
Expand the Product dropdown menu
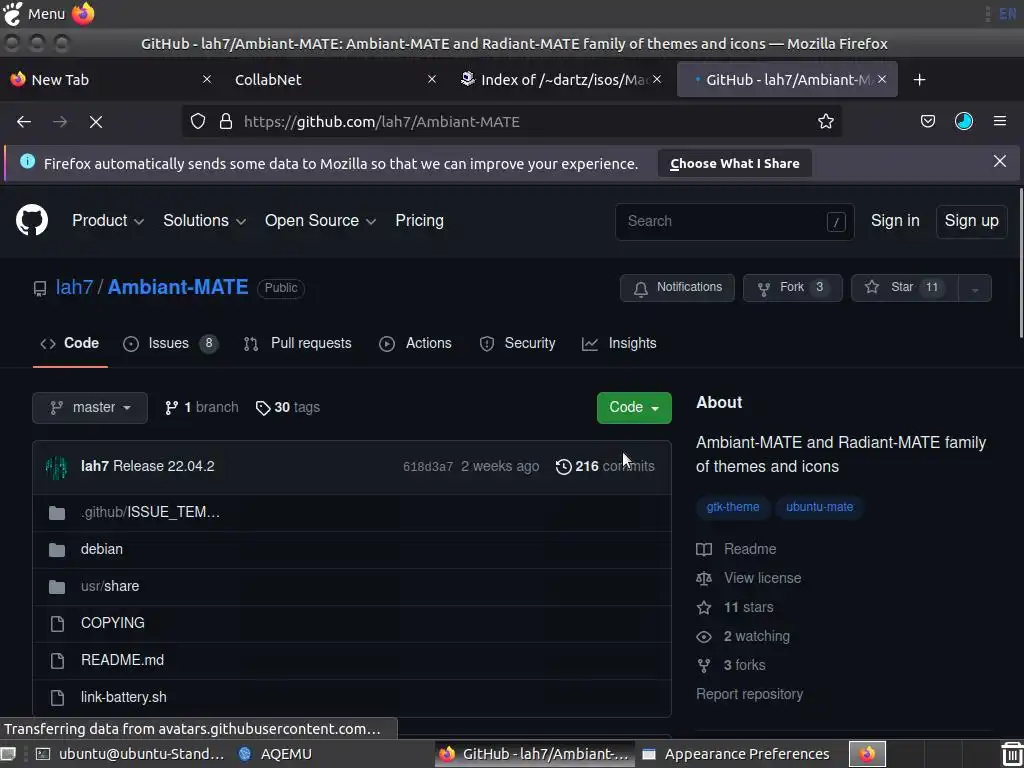[108, 221]
